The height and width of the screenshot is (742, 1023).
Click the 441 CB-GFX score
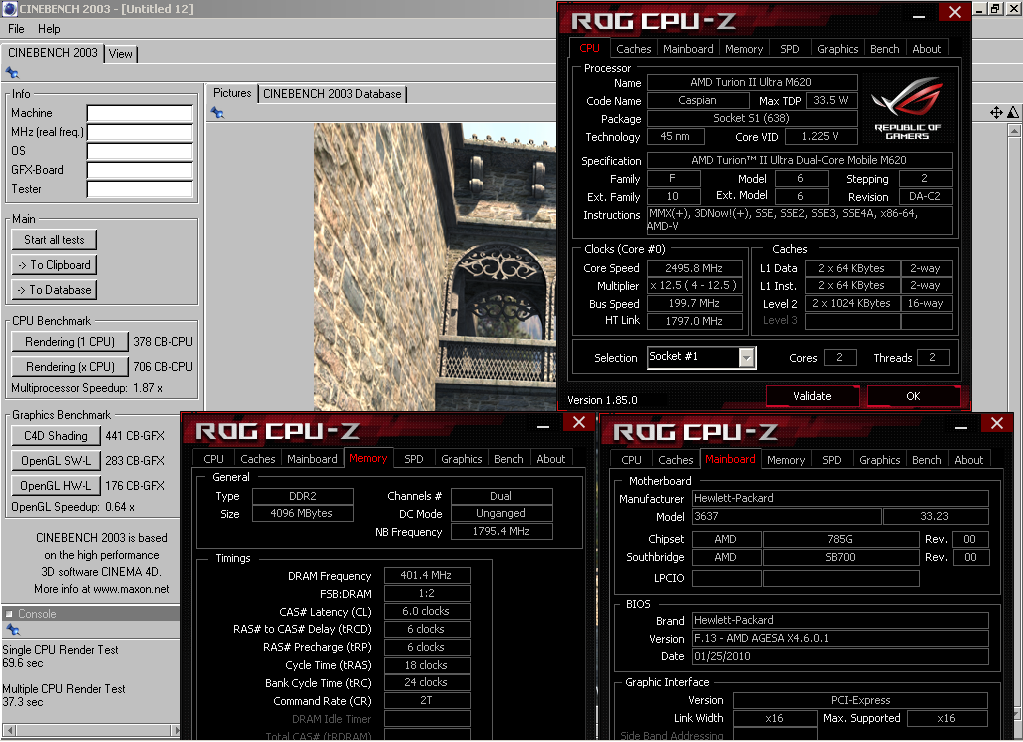[x=135, y=436]
